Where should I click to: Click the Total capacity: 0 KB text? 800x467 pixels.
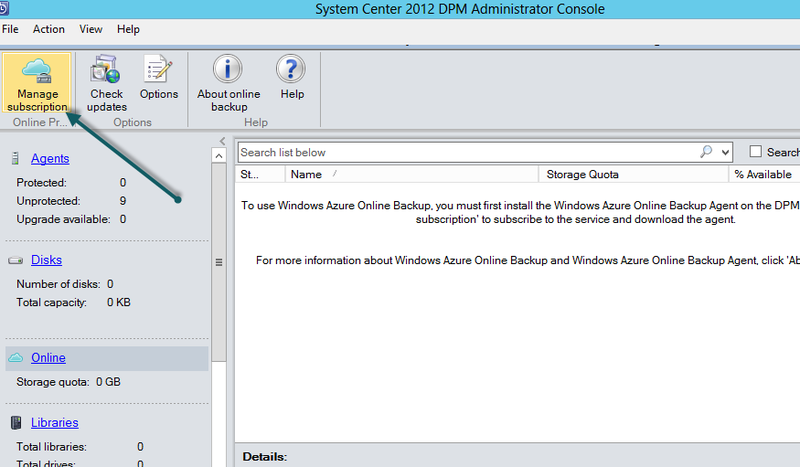click(73, 303)
